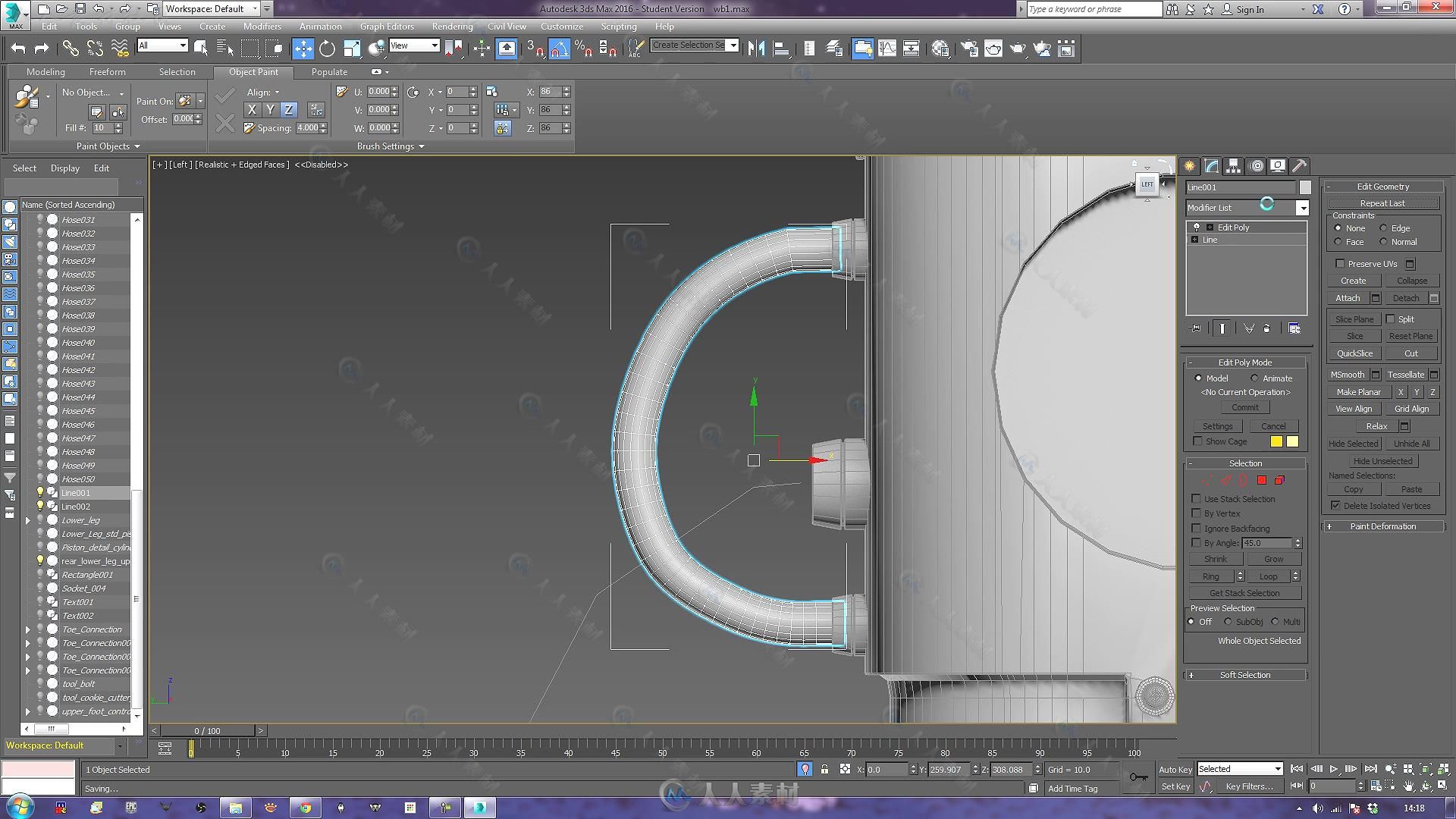Select the Edge constraint radio button
The image size is (1456, 819).
click(x=1383, y=228)
